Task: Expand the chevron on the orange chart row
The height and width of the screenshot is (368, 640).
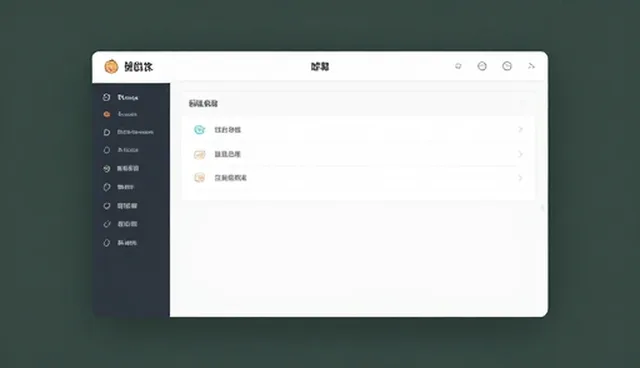Action: click(520, 154)
